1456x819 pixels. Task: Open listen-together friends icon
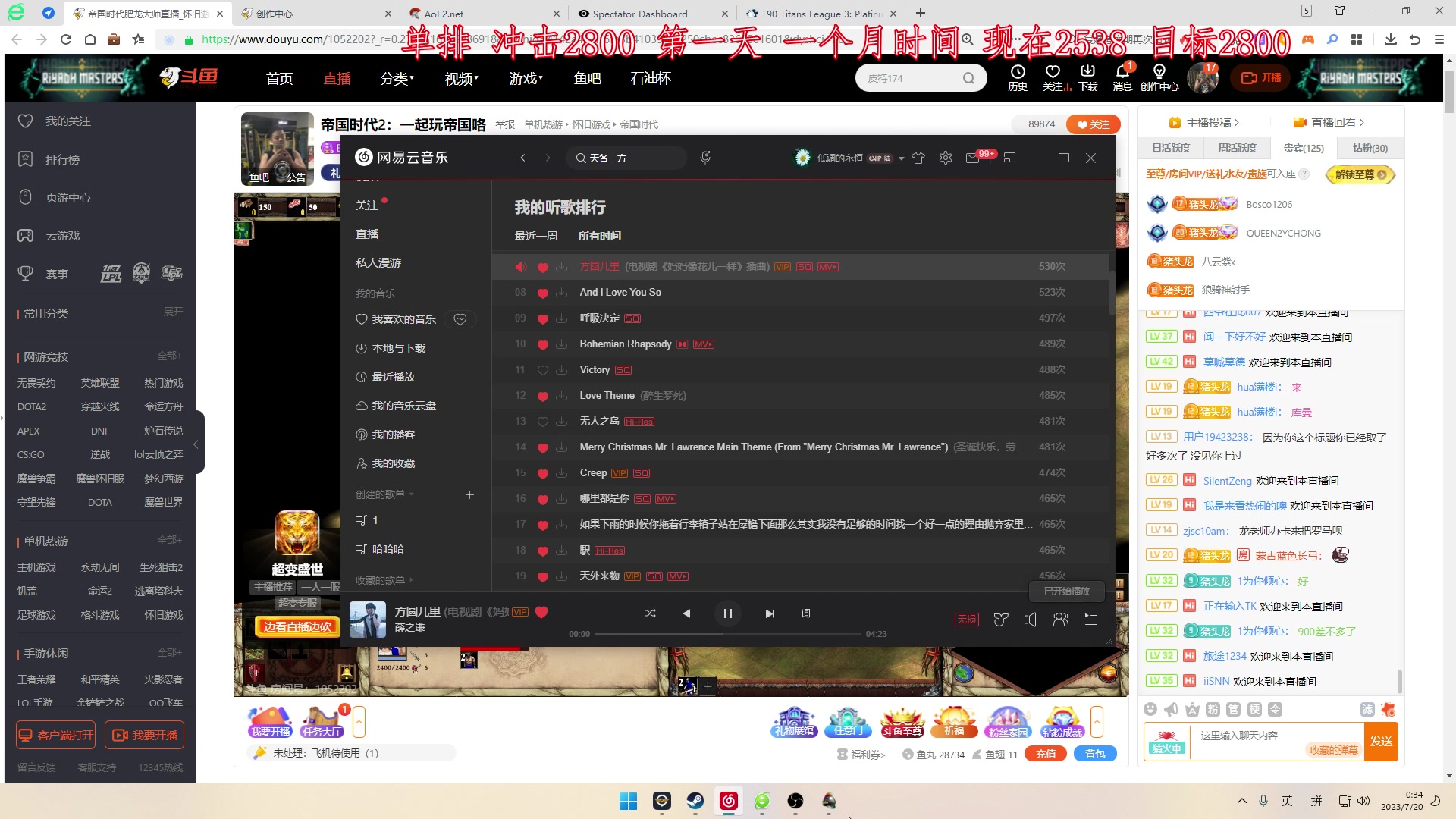[1061, 620]
